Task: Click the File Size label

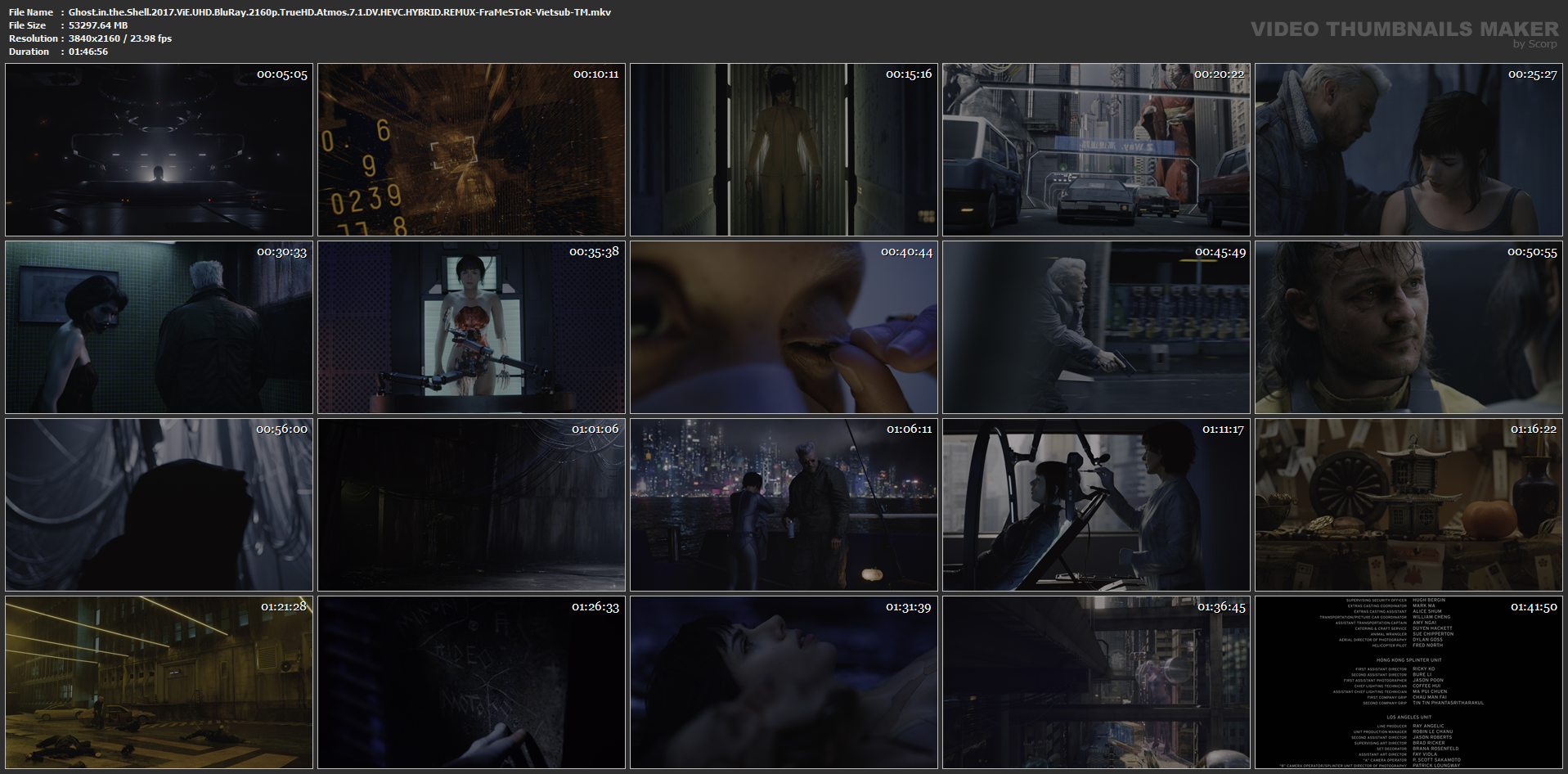Action: (x=28, y=25)
